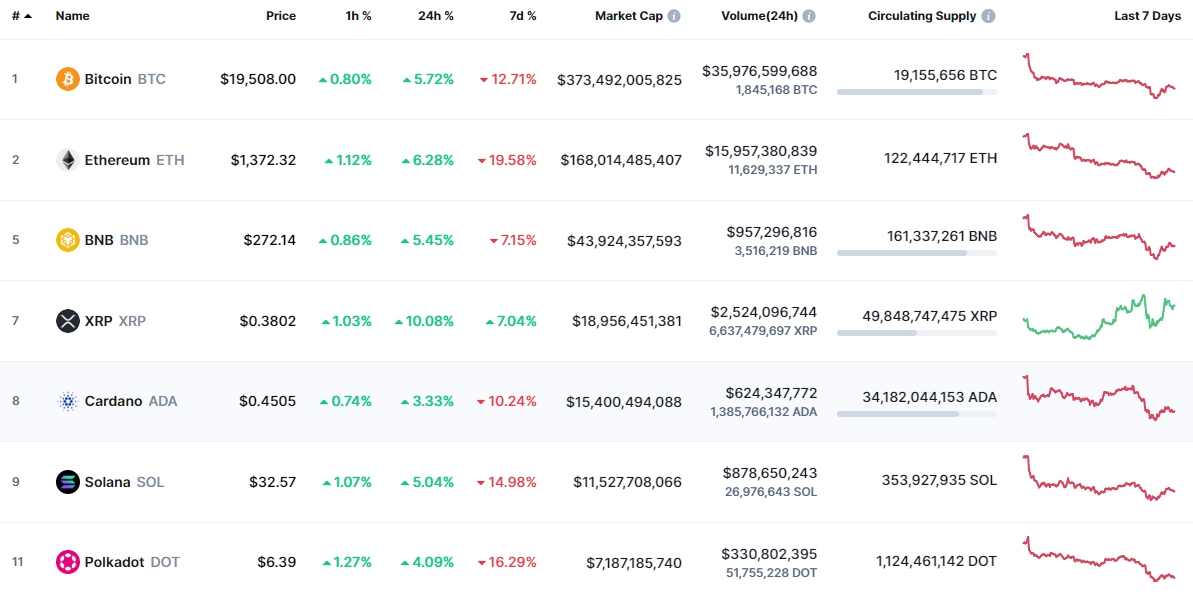Click Bitcoin circulating supply progress bar
The height and width of the screenshot is (600, 1193).
917,92
